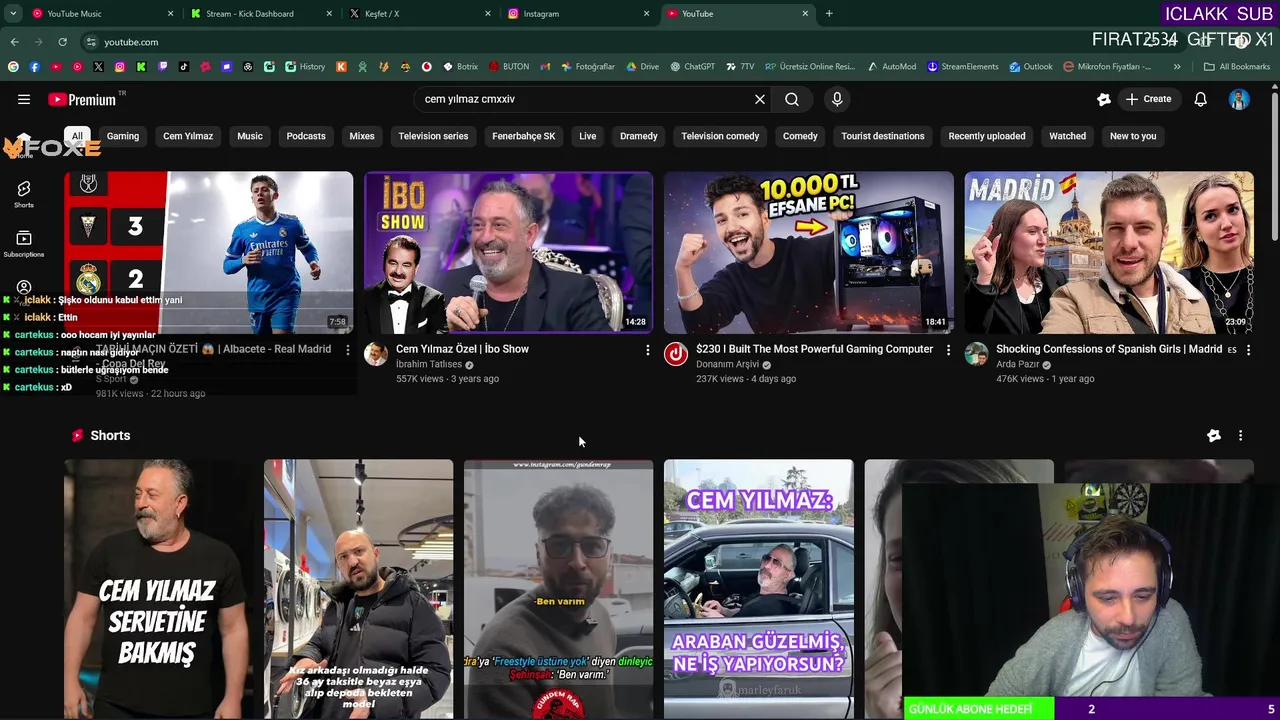Open more options for Albacete - Real Madrid video
Screen dimensions: 1280x720
347,350
